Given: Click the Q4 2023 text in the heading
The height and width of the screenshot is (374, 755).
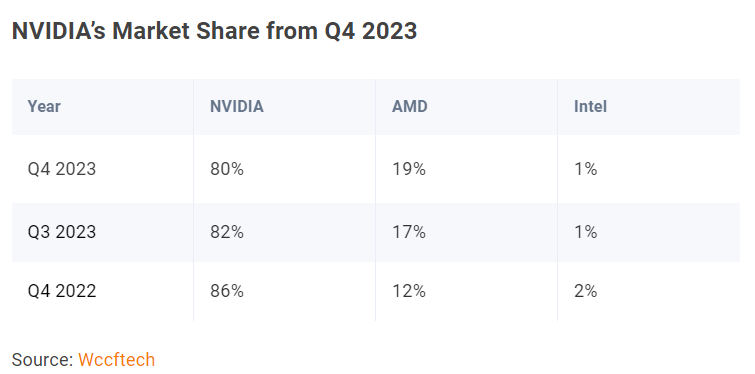Looking at the screenshot, I should (370, 31).
